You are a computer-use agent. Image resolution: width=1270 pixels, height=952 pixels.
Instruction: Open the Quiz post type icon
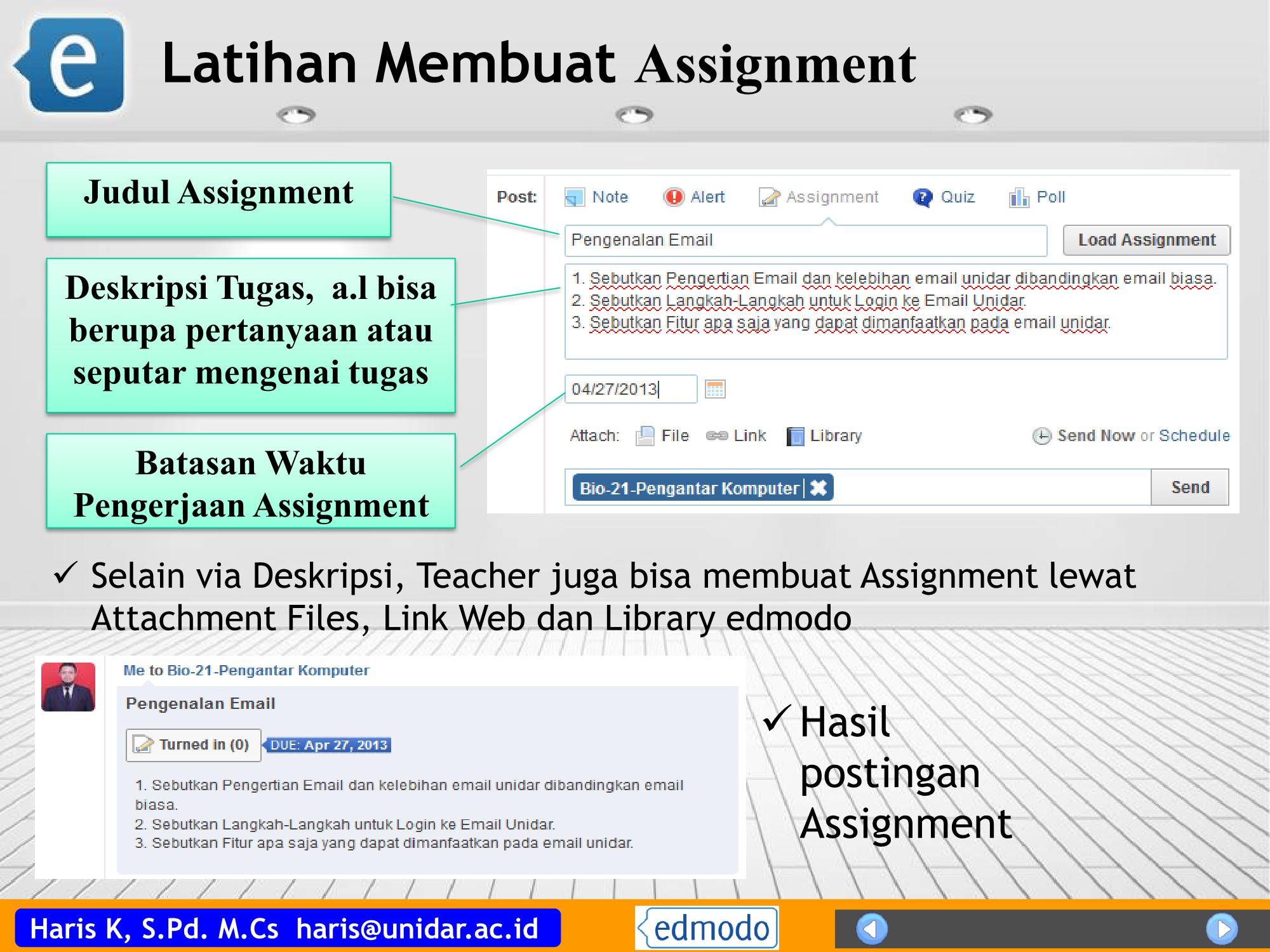pyautogui.click(x=924, y=197)
